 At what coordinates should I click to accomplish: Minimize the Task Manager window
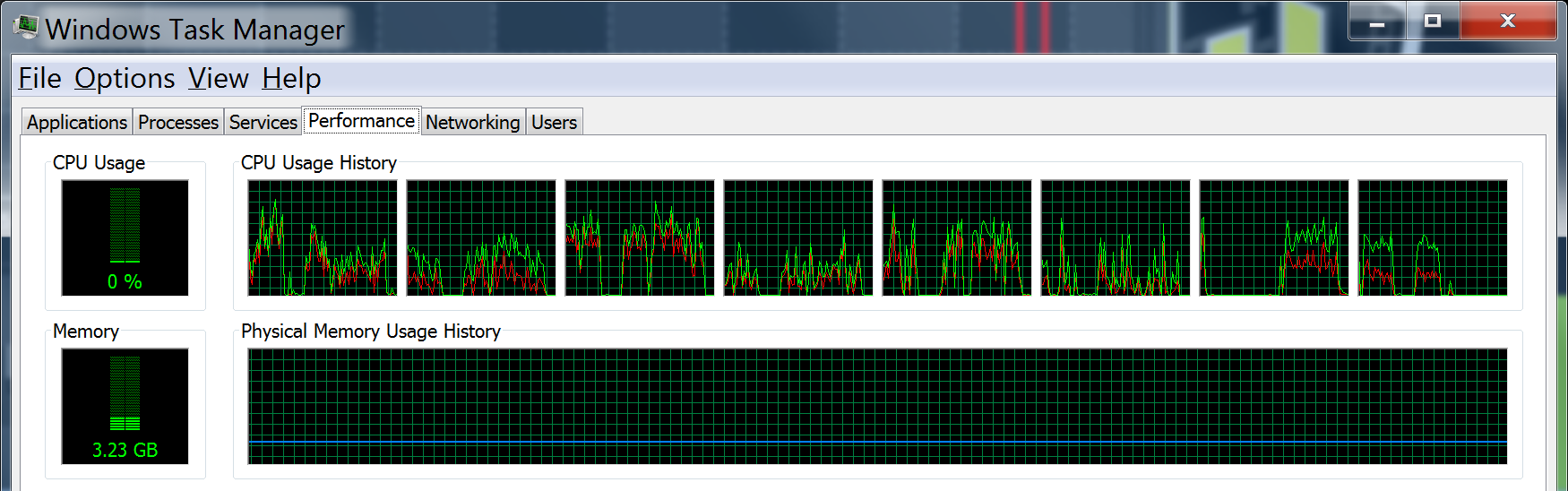tap(1377, 22)
